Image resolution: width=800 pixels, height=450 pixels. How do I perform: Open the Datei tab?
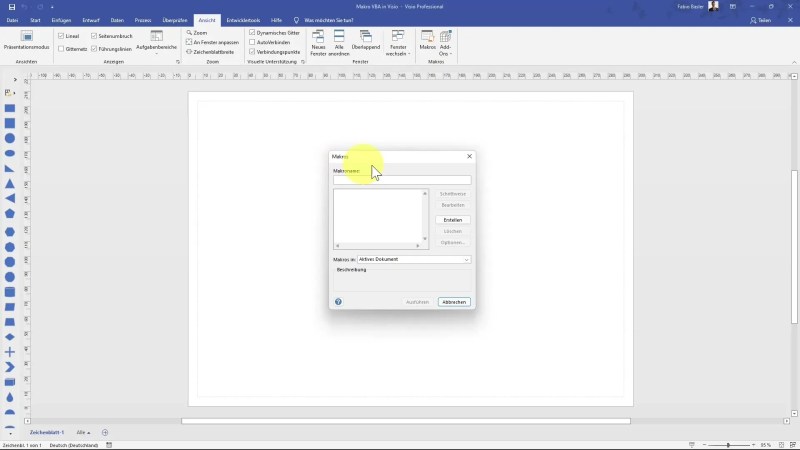[x=12, y=20]
